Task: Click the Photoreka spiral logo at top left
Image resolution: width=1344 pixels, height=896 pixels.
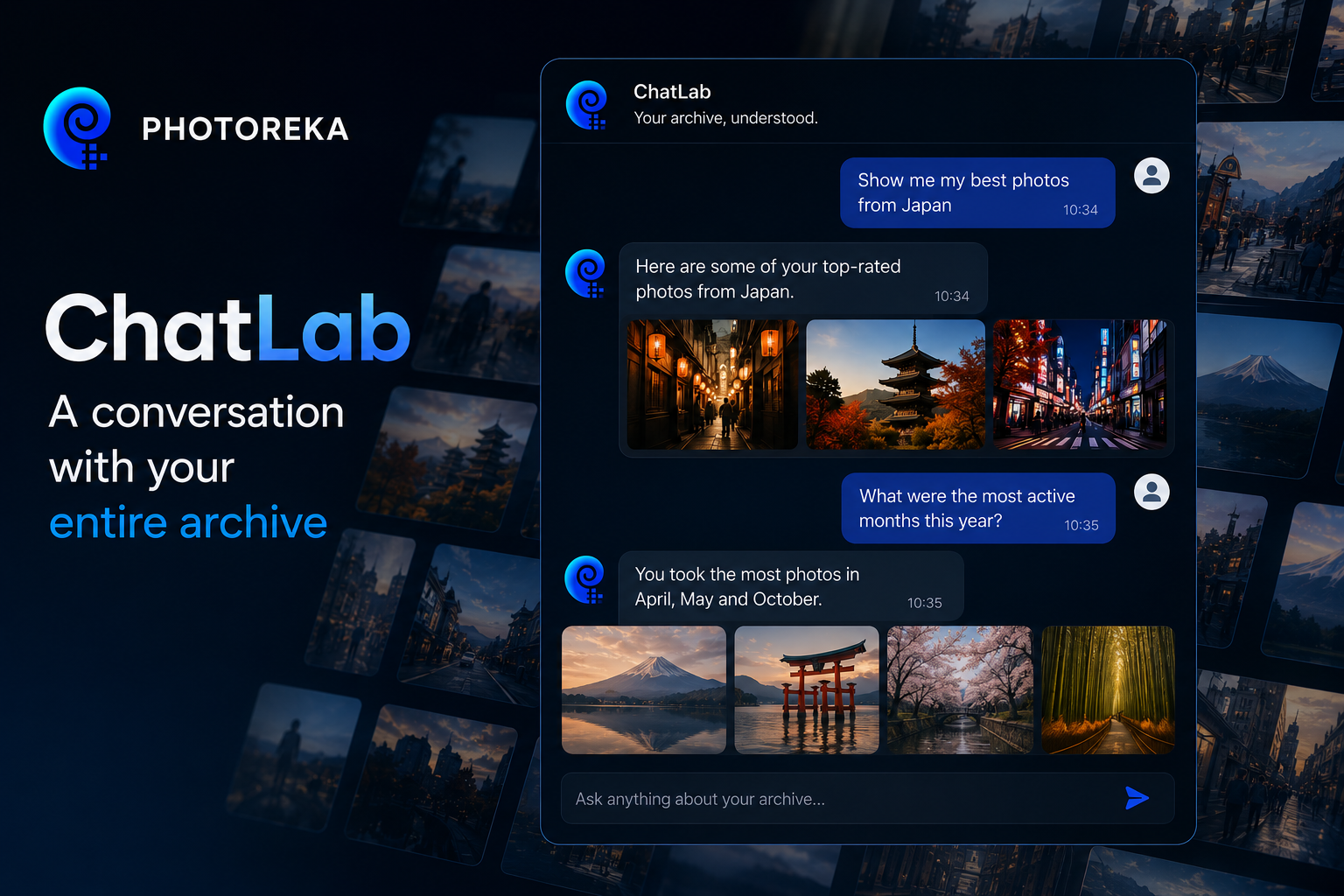Action: coord(76,128)
